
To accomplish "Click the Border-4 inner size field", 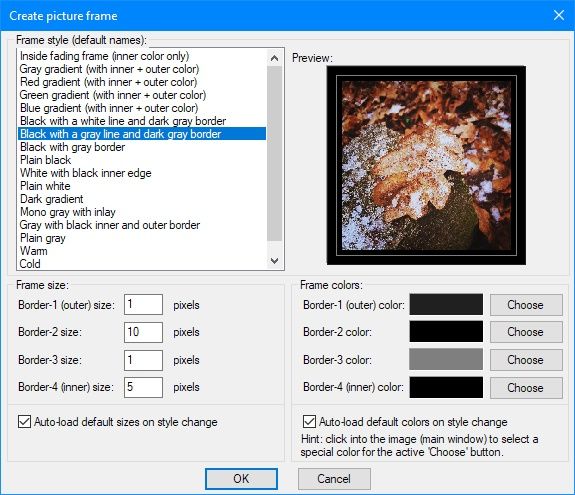I will pos(143,387).
